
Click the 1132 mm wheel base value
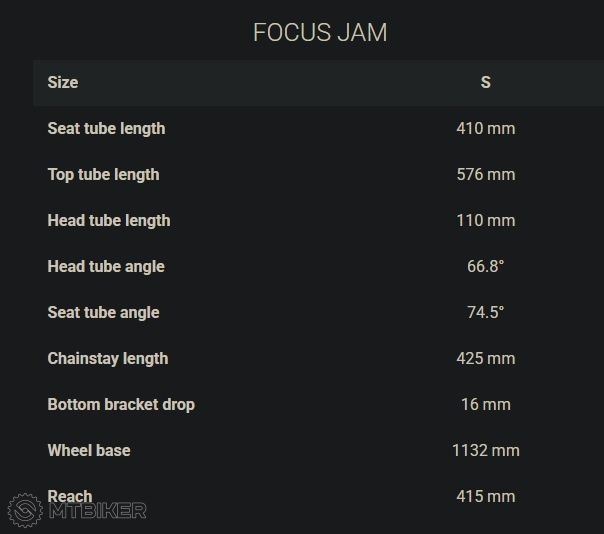coord(485,450)
